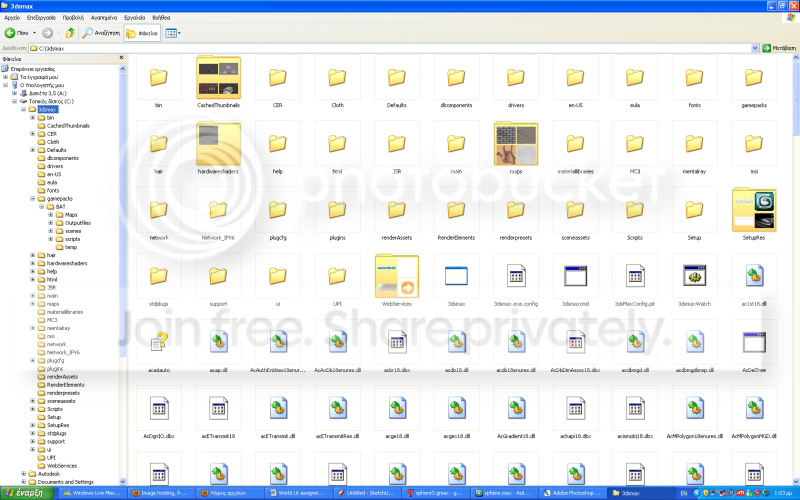Select the 3dsmaxWatch file icon
The height and width of the screenshot is (500, 800).
coord(694,276)
